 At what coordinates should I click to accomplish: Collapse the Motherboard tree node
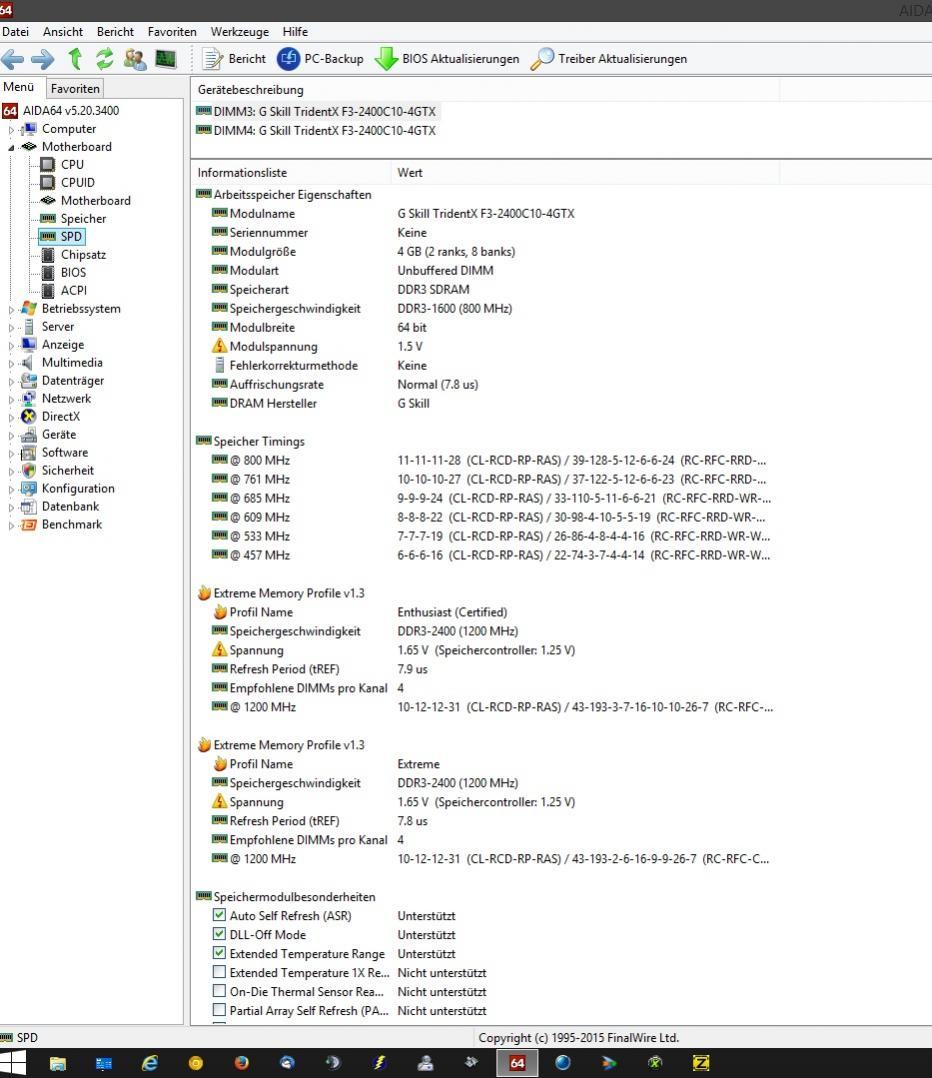pos(11,147)
